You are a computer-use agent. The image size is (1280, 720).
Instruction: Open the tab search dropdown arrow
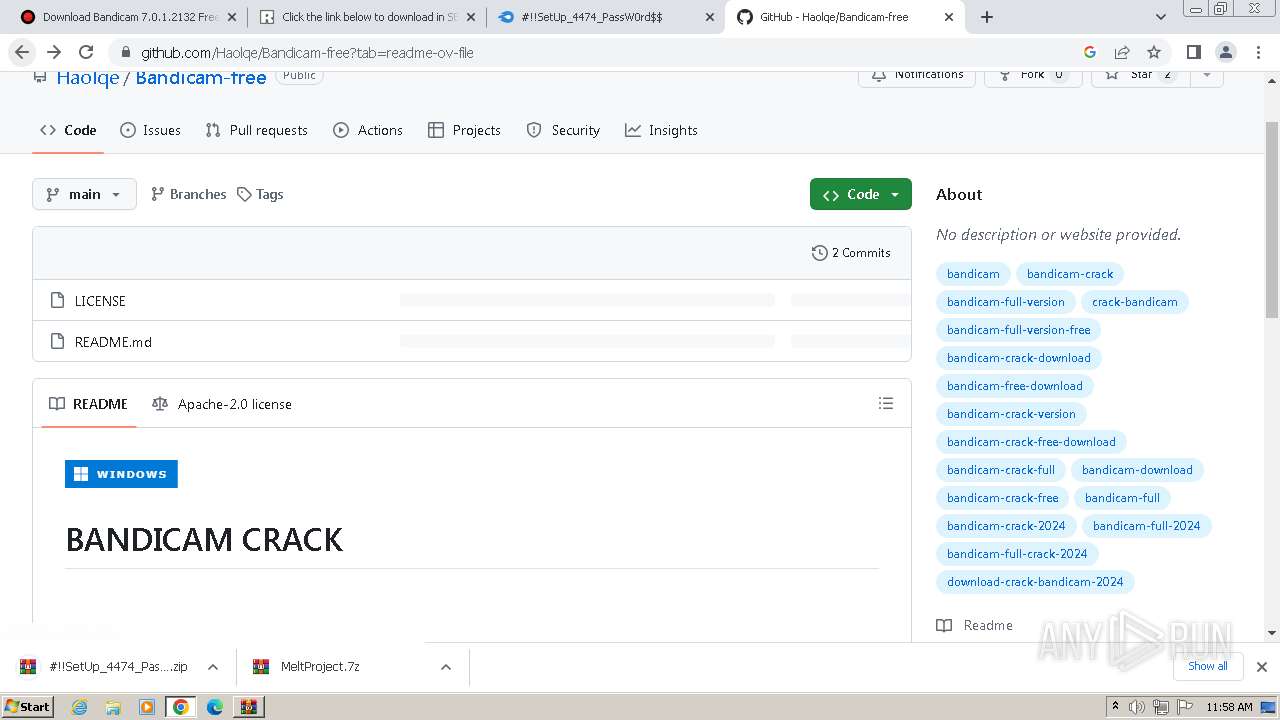[x=1161, y=17]
